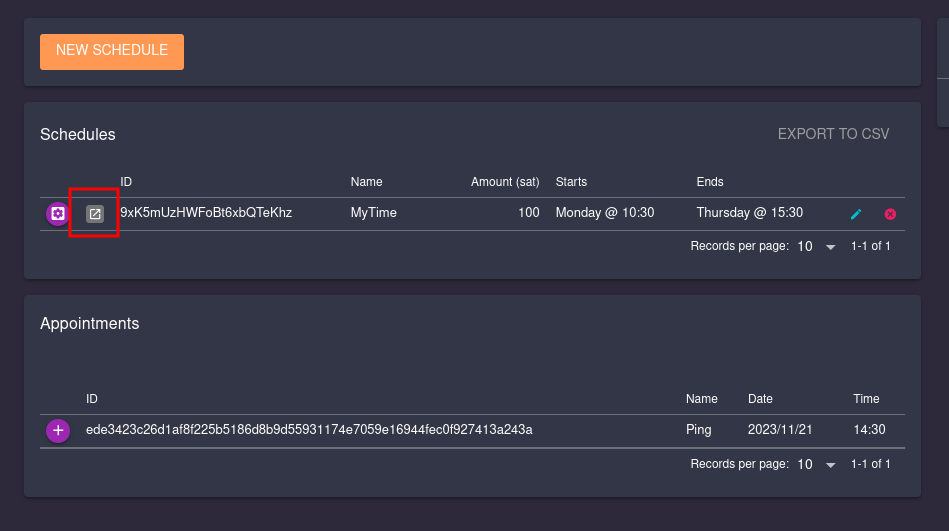Sort appointments by Date column header
The height and width of the screenshot is (531, 949).
click(760, 399)
